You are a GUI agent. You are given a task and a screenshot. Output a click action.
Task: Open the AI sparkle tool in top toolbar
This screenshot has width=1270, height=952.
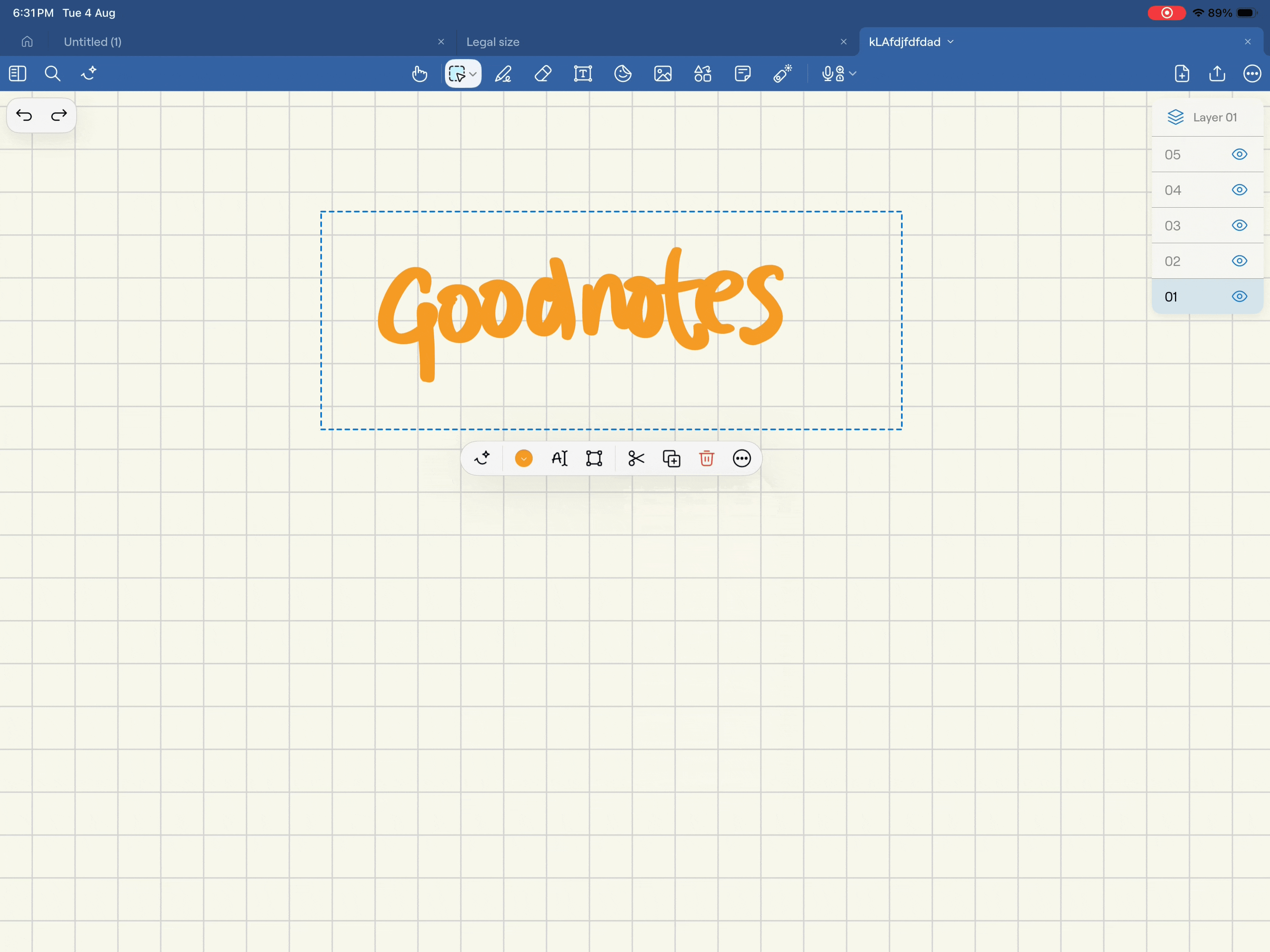coord(88,73)
